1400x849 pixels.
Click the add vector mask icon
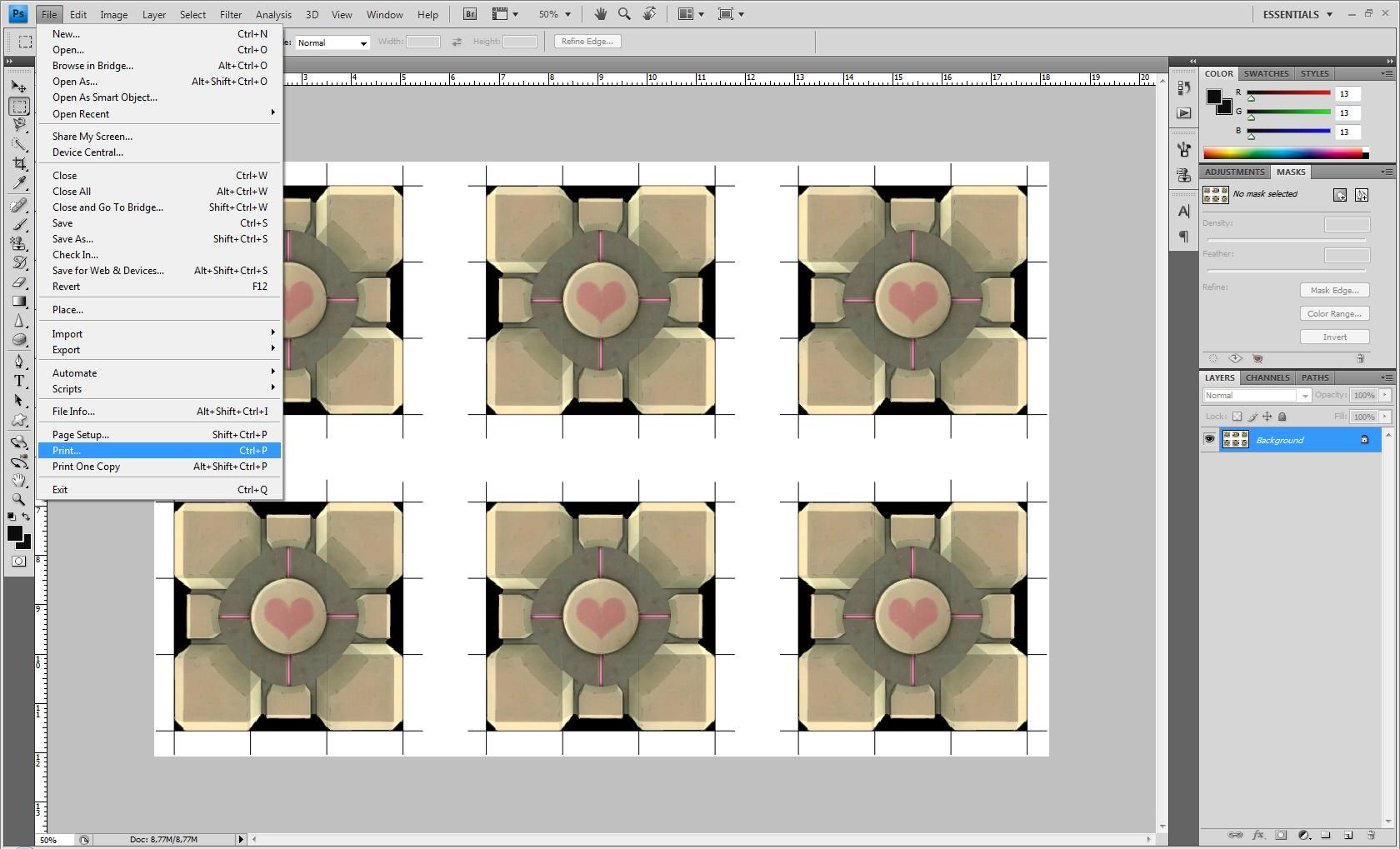tap(1362, 195)
